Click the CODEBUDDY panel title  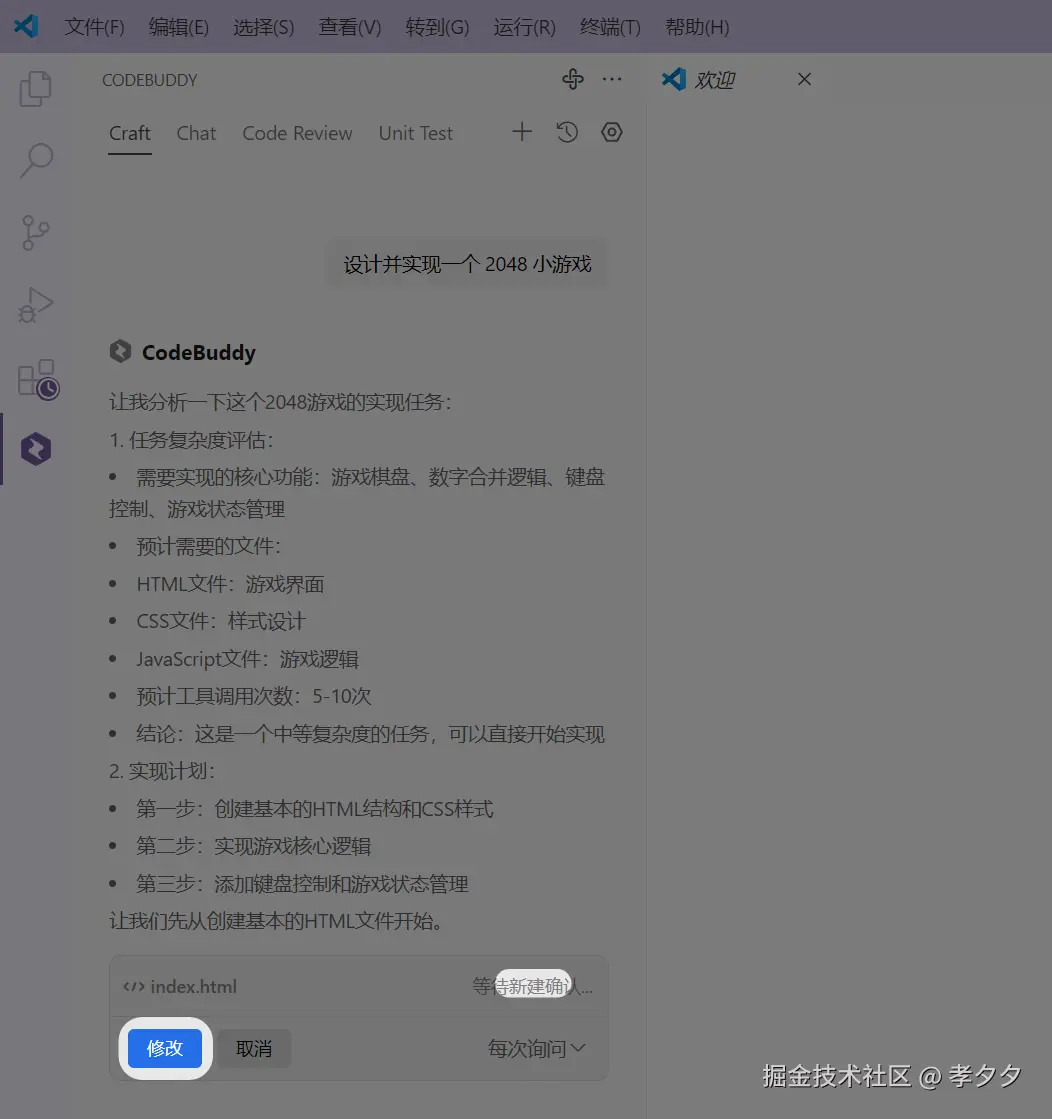point(149,80)
